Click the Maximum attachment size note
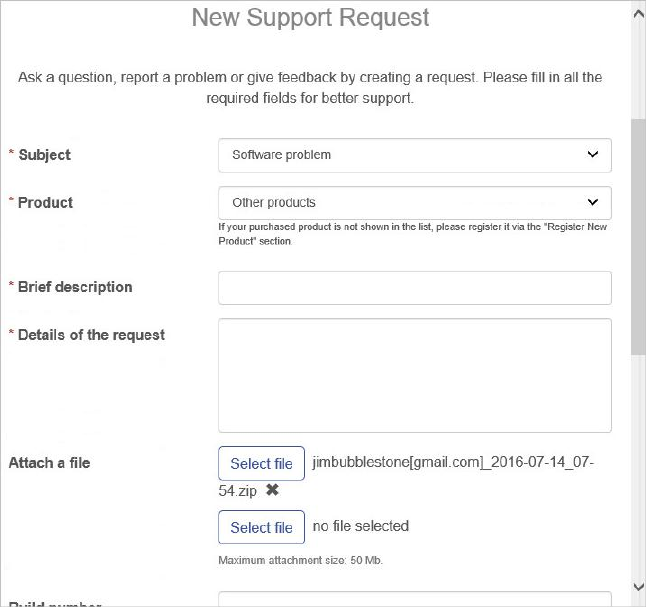This screenshot has width=646, height=607. pyautogui.click(x=300, y=560)
